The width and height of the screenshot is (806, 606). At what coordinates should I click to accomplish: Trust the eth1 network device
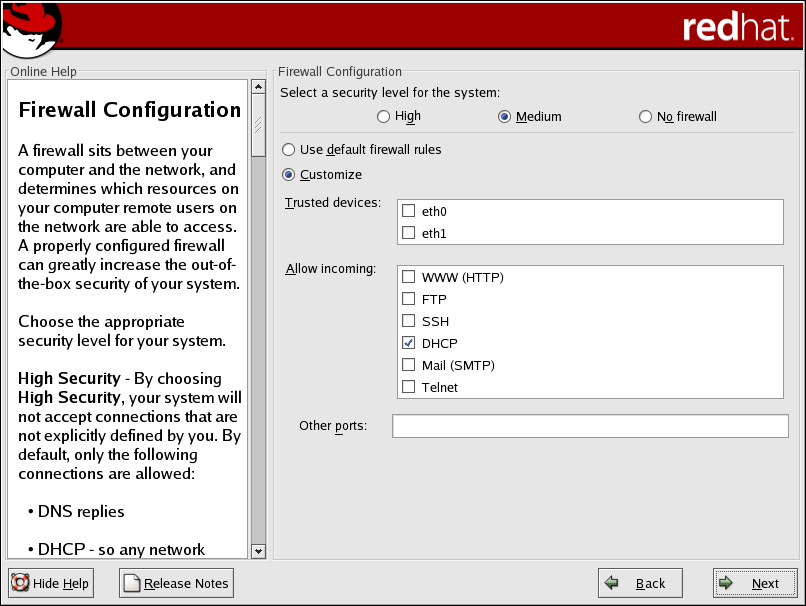point(408,233)
